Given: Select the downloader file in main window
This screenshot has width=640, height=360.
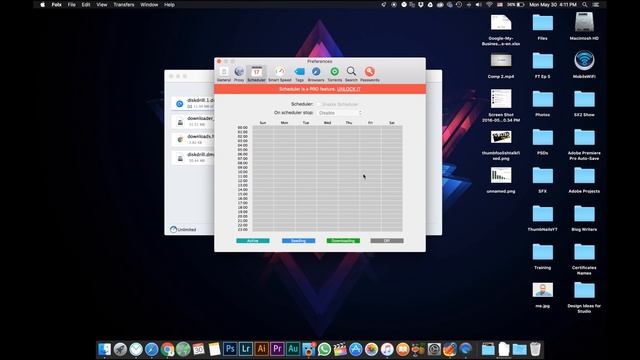Looking at the screenshot, I should (193, 121).
